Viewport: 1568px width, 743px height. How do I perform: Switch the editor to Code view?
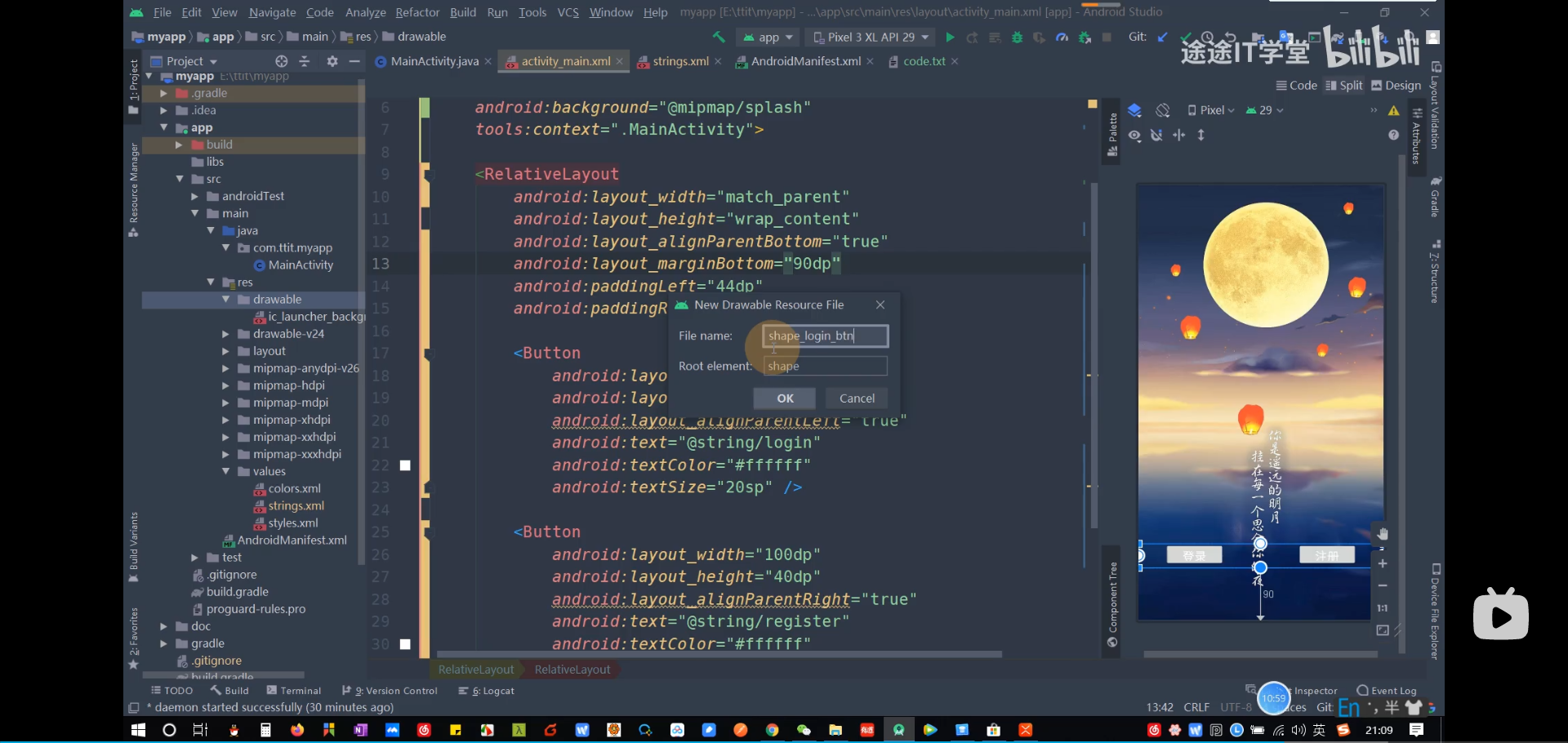1296,86
